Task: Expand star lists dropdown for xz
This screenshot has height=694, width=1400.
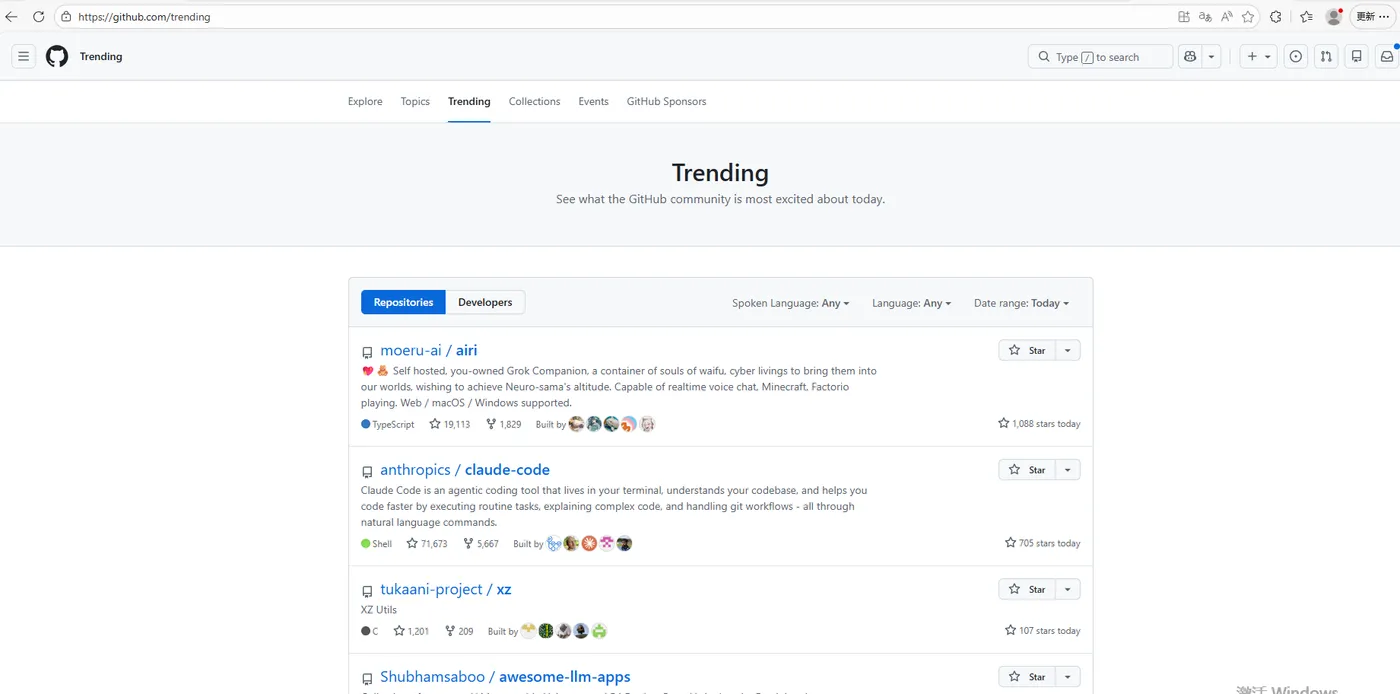Action: tap(1068, 589)
